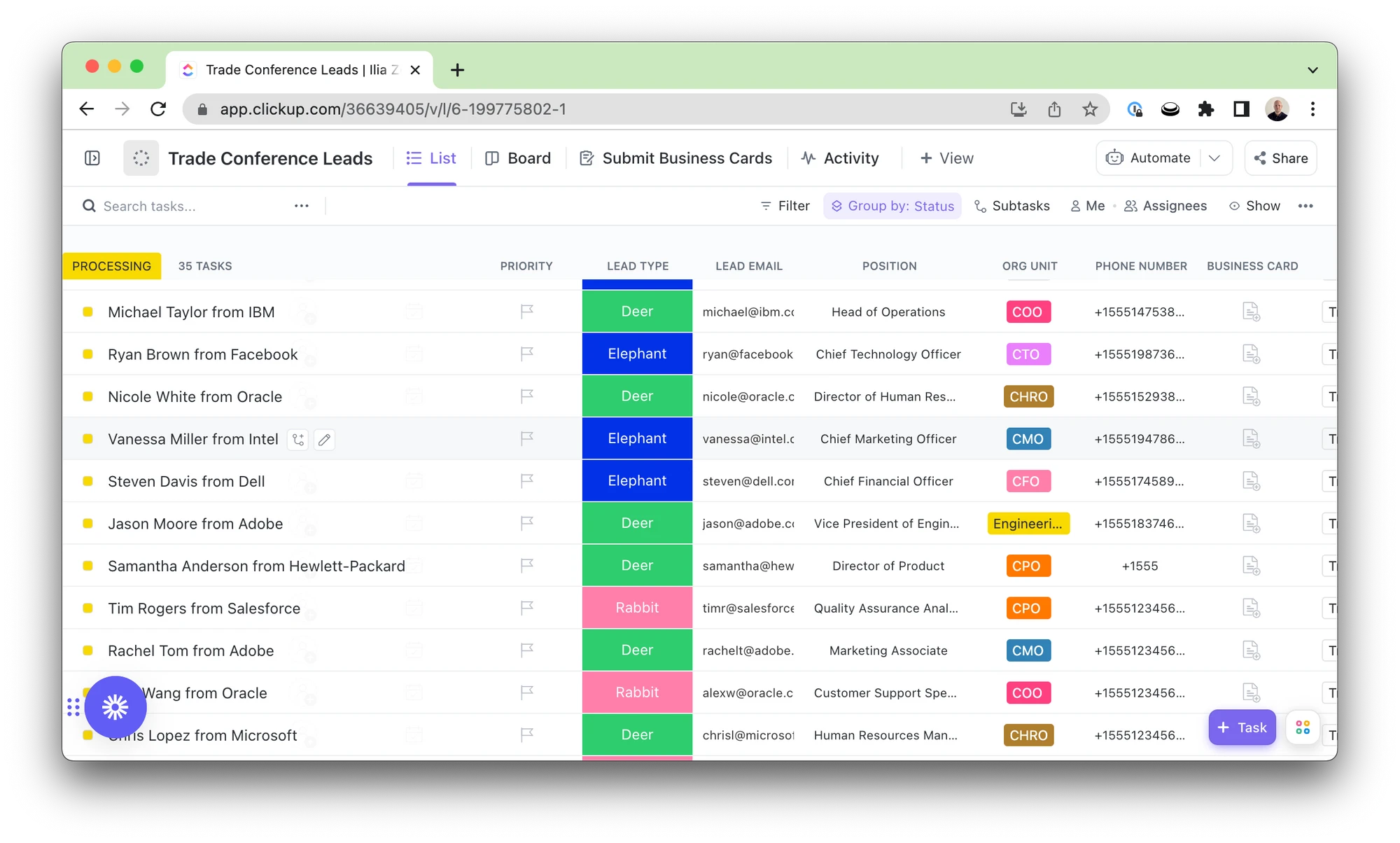Toggle status square of Jason Moore task
The image size is (1400, 843).
click(87, 523)
